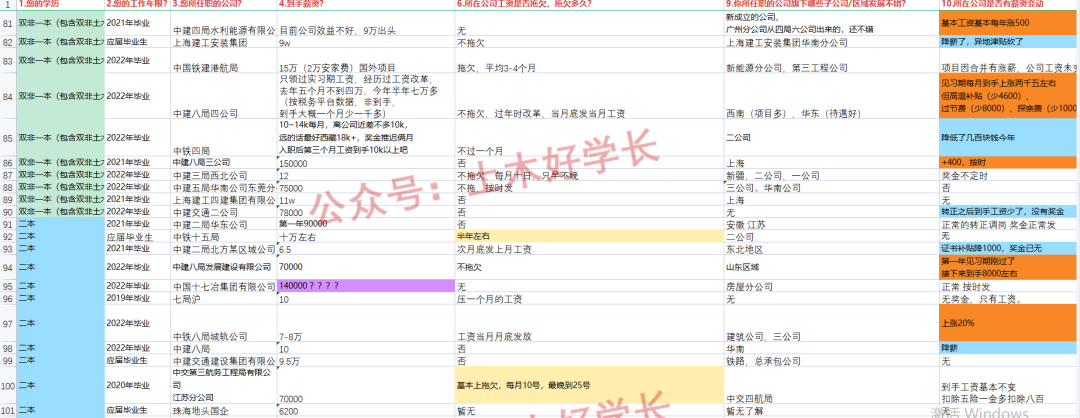Click the cell "奖金不定时"
Image resolution: width=1080 pixels, height=418 pixels.
1009,175
